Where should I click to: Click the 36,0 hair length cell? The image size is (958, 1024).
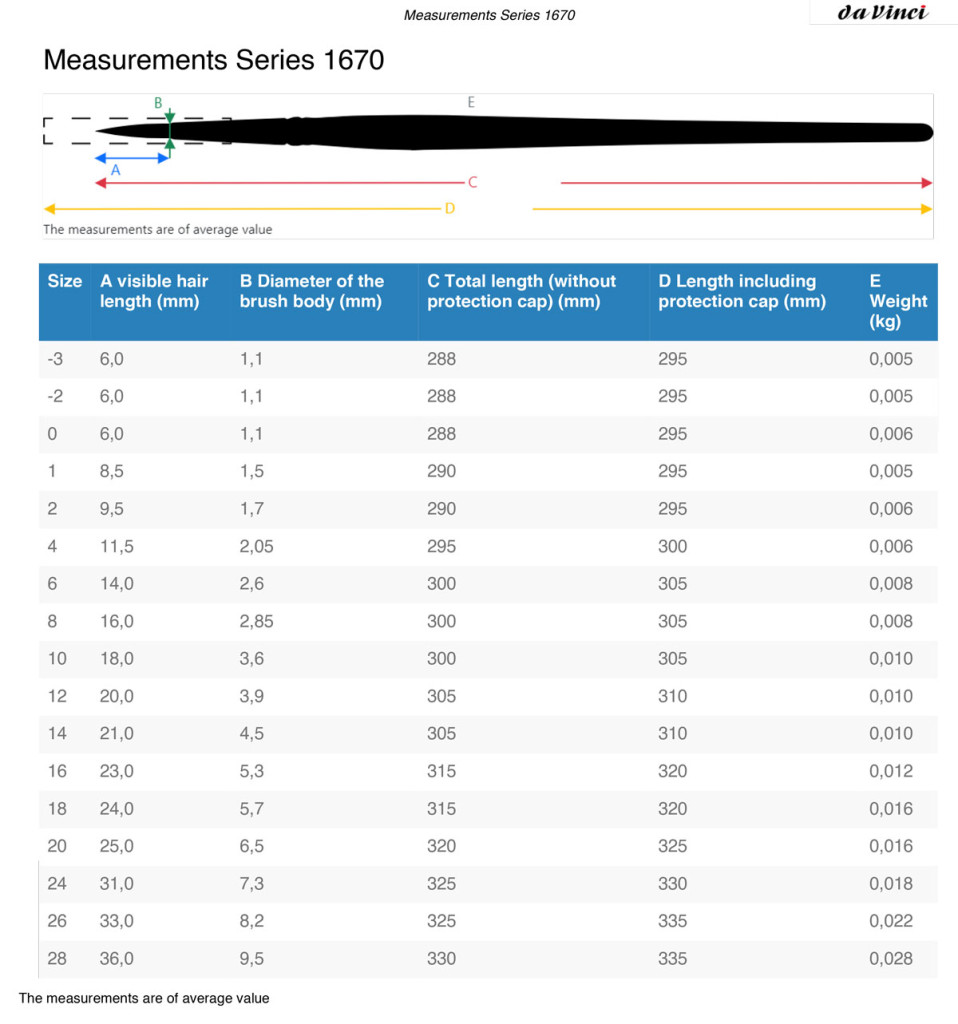(x=116, y=958)
